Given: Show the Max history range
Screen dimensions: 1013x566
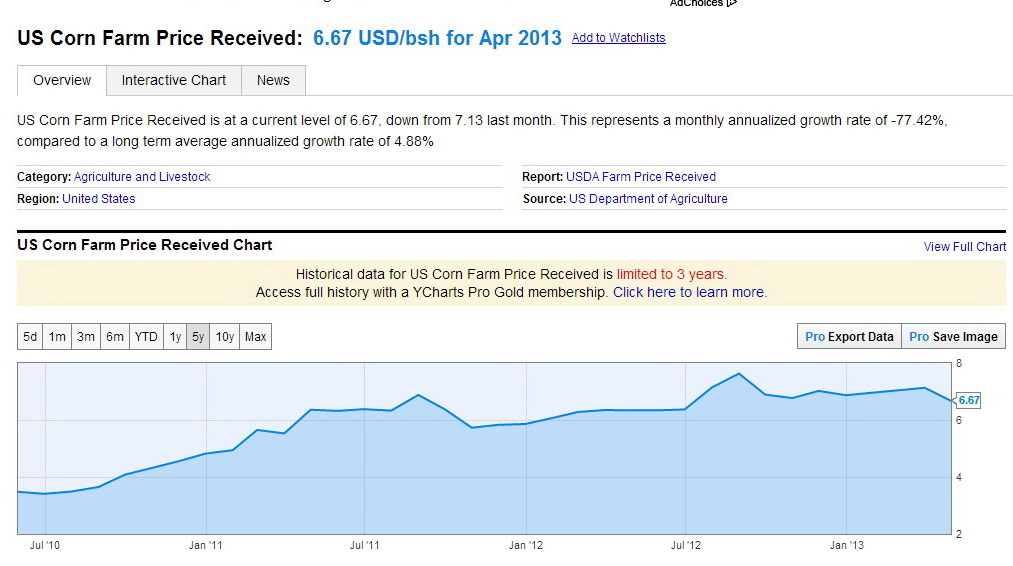Looking at the screenshot, I should (255, 337).
